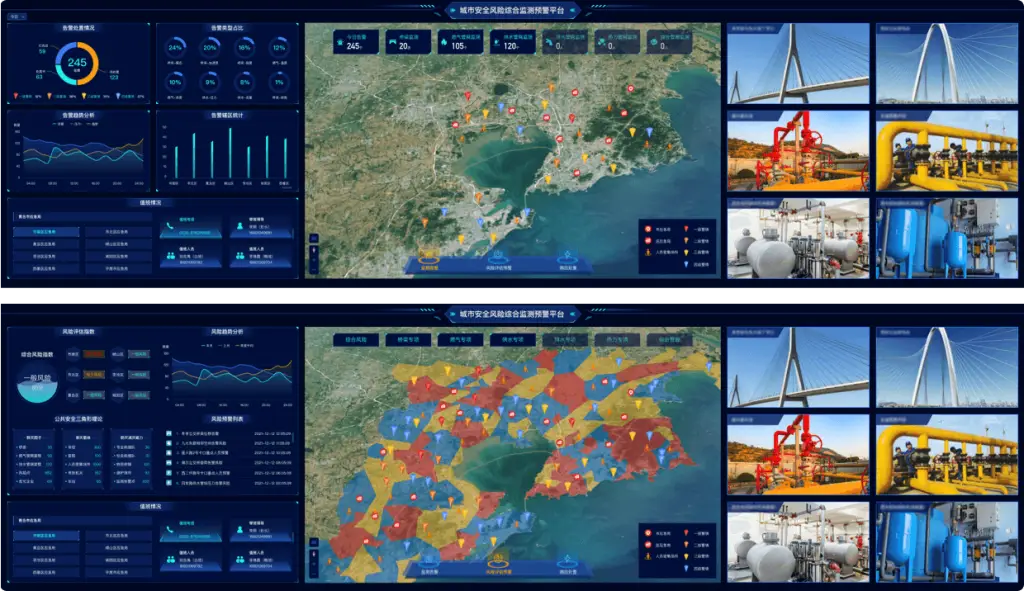Viewport: 1024px width, 591px height.
Task: Click the orange segment of the 245 donut chart
Action: click(x=92, y=60)
